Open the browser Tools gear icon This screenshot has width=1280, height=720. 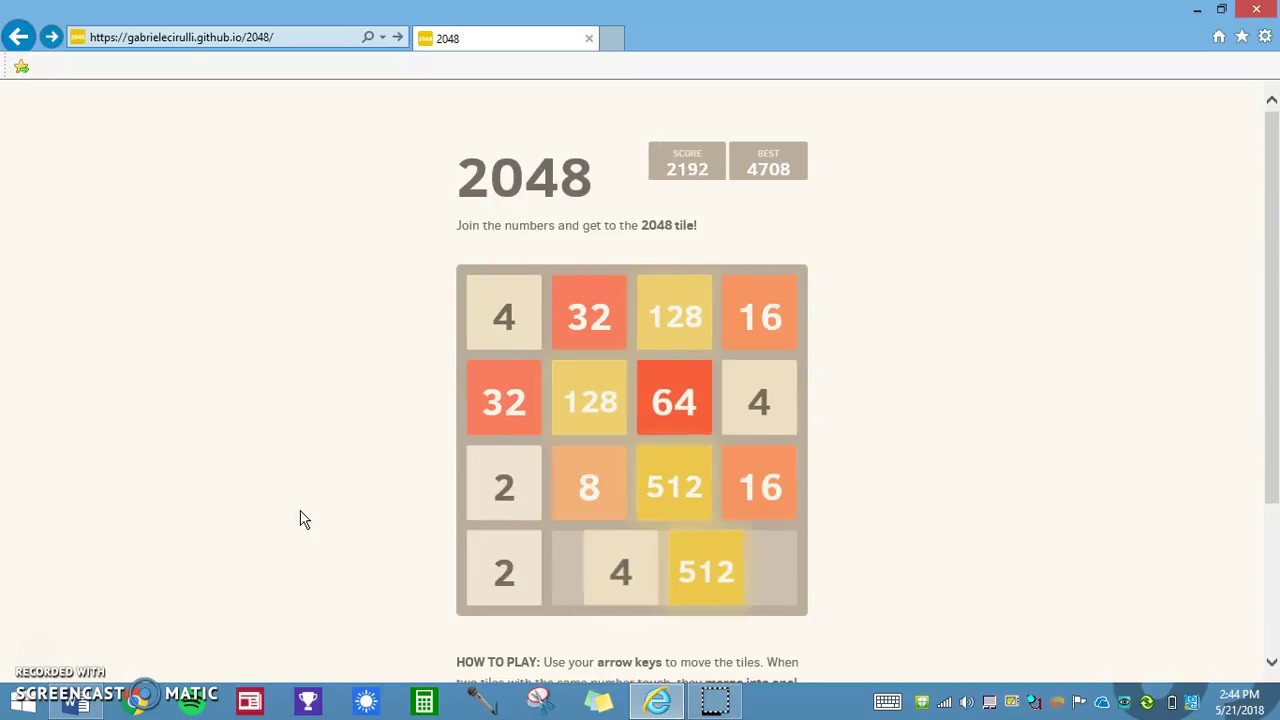pyautogui.click(x=1265, y=37)
